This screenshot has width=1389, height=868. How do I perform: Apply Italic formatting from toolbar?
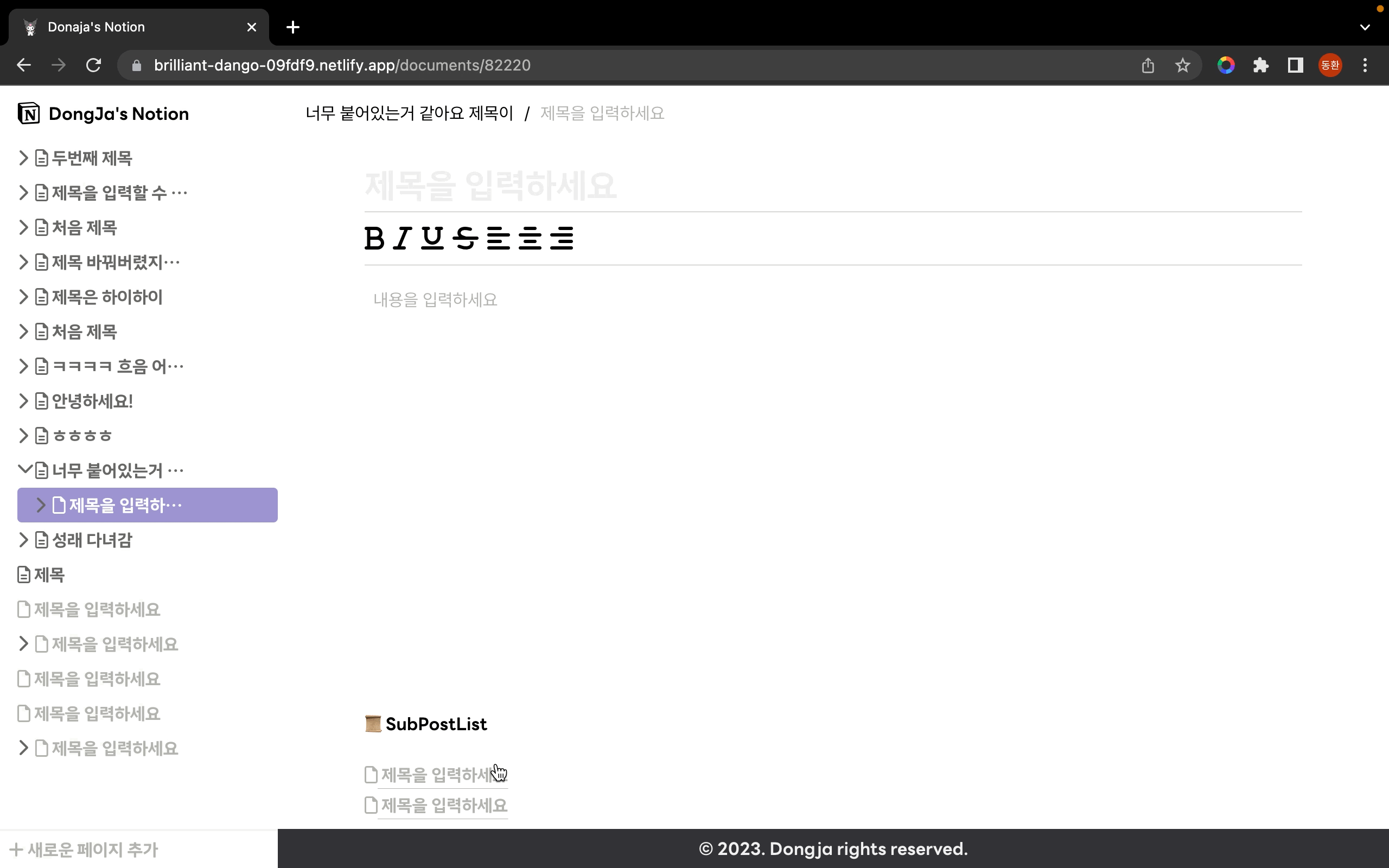(x=403, y=238)
